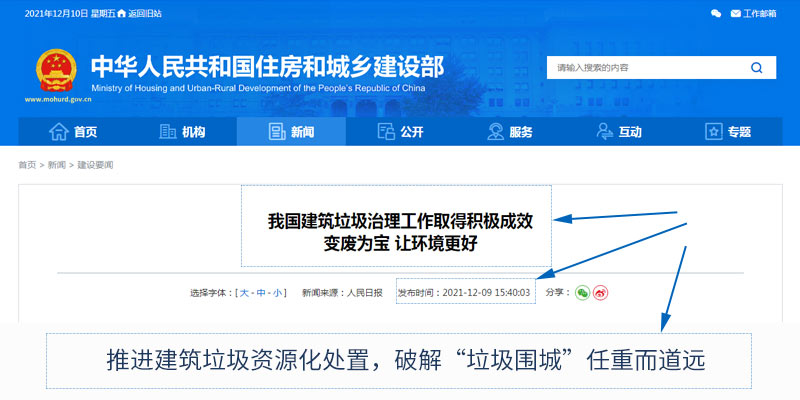Click 首页 in the breadcrumb
Screen dimensions: 800x400
(x=28, y=165)
